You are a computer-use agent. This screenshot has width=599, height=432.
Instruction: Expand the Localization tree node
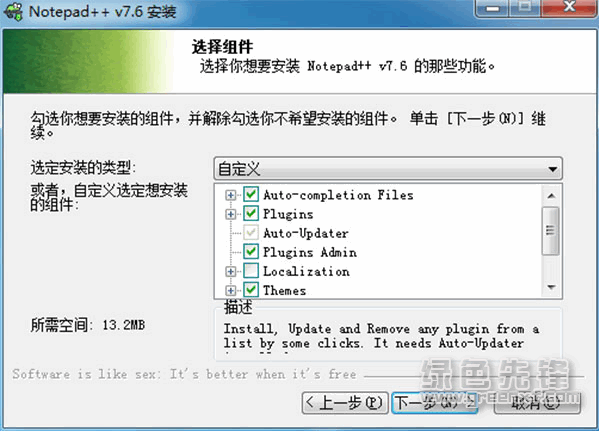(x=230, y=272)
